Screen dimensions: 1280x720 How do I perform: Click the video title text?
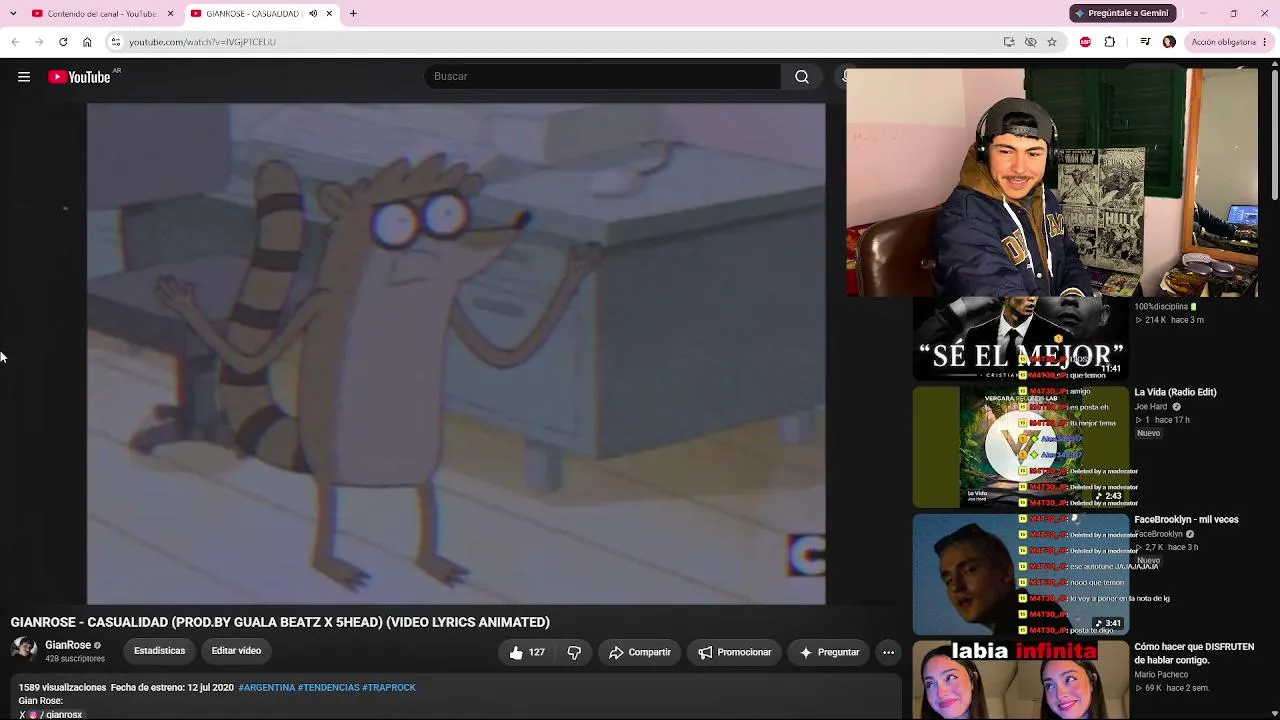click(x=280, y=622)
